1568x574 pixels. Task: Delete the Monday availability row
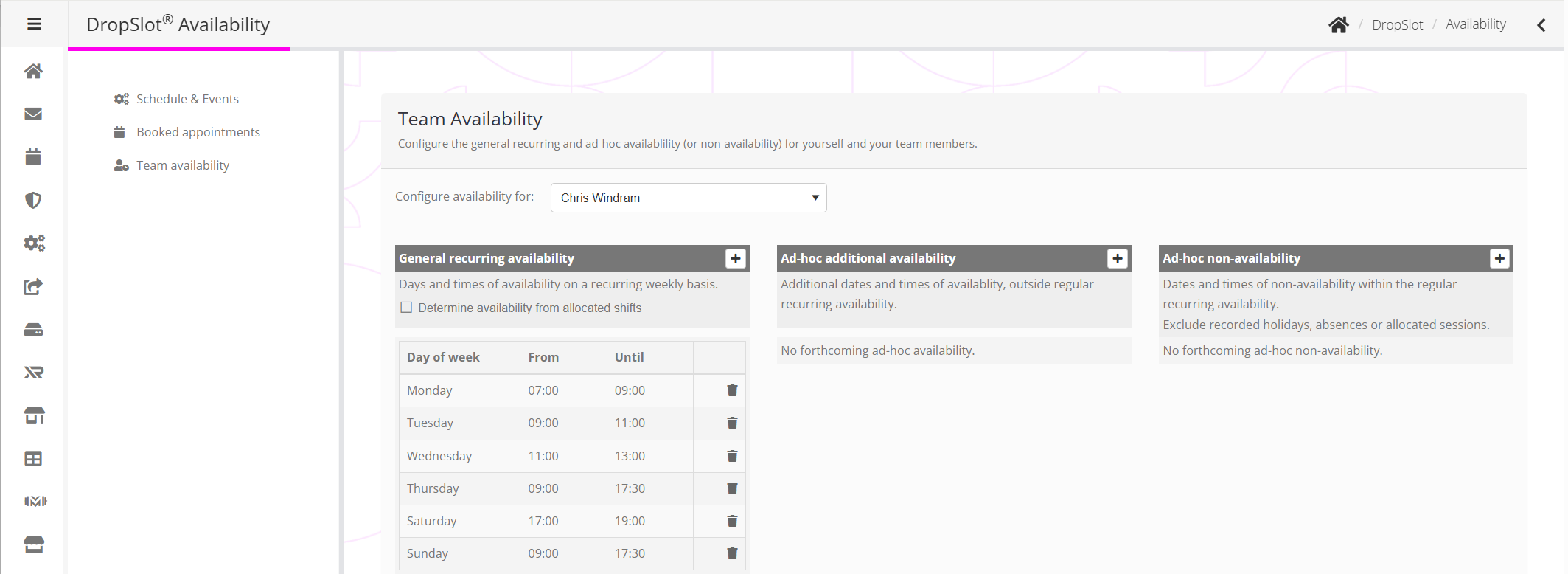pos(732,390)
